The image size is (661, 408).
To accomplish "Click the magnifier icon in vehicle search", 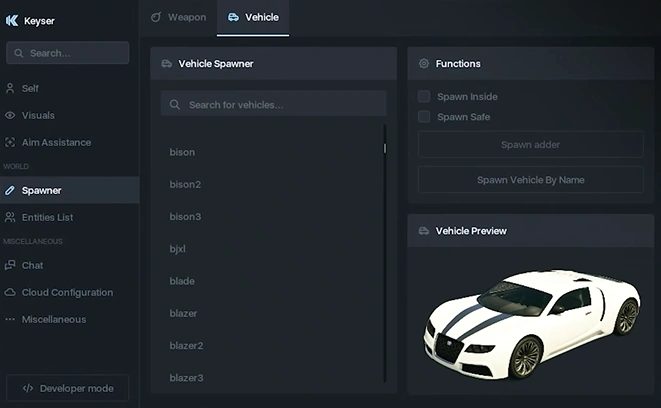I will point(175,105).
